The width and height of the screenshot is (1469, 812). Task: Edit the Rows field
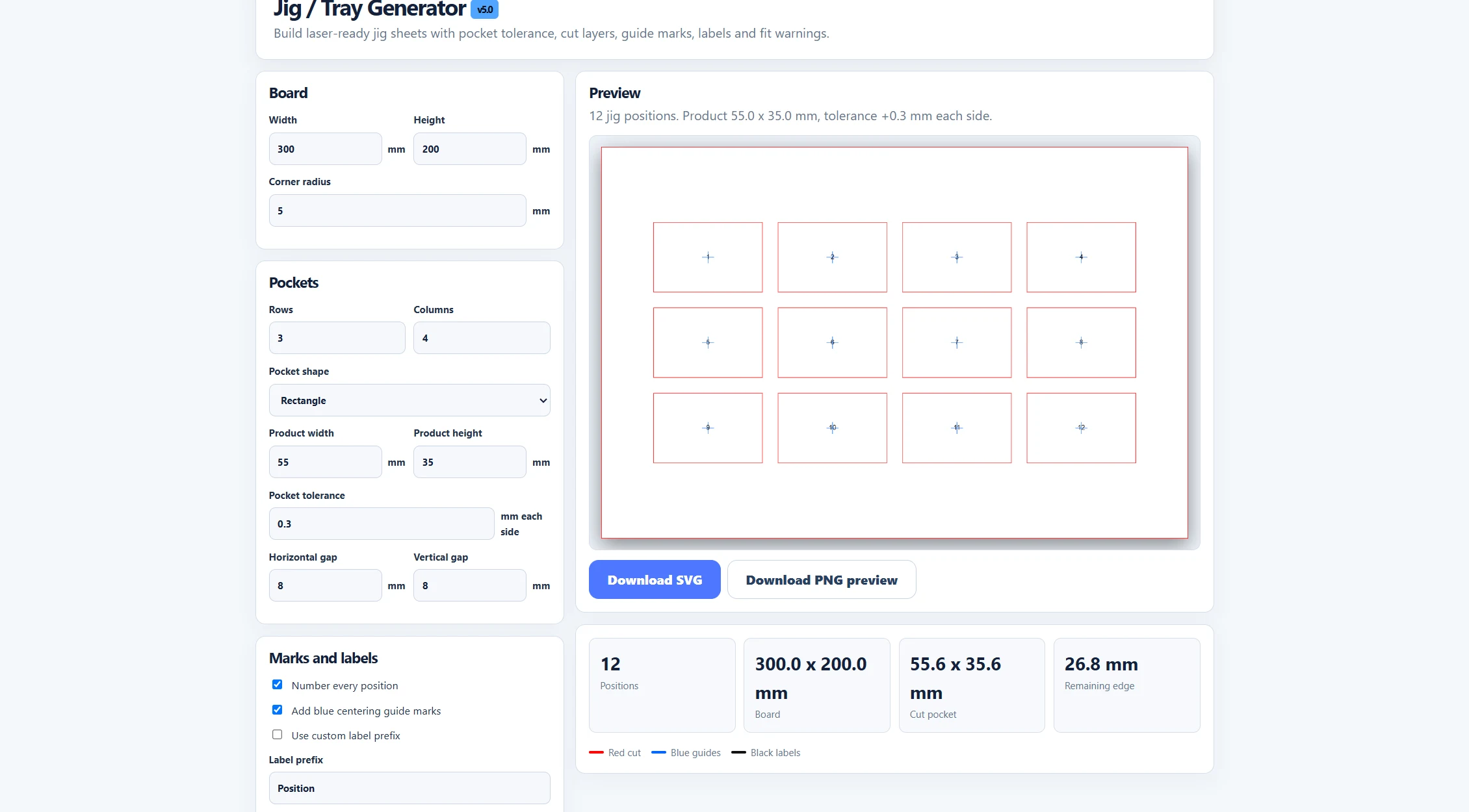tap(337, 338)
